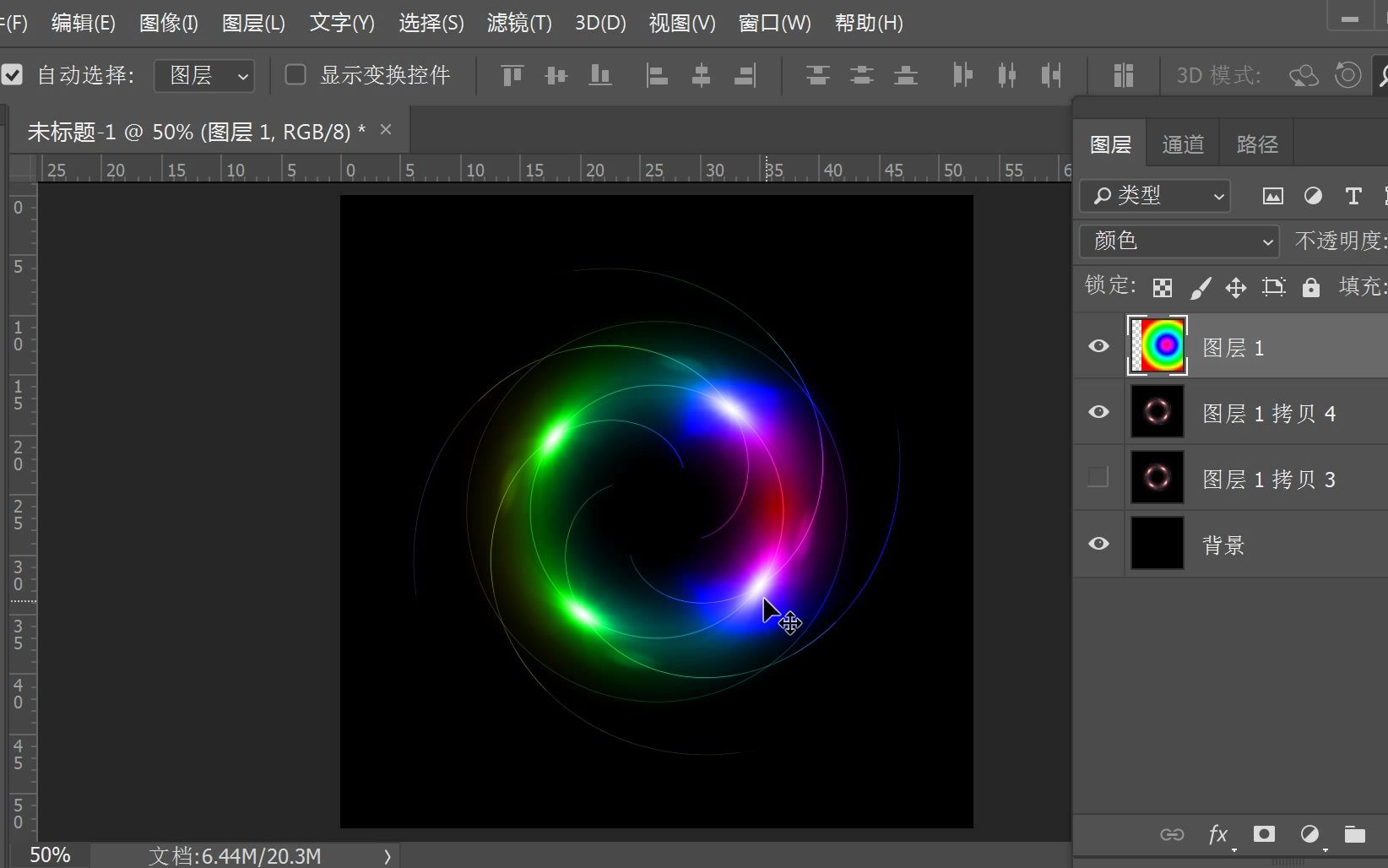The height and width of the screenshot is (868, 1388).
Task: Show the hidden 图层 1 拷贝 3 layer
Action: click(1098, 477)
